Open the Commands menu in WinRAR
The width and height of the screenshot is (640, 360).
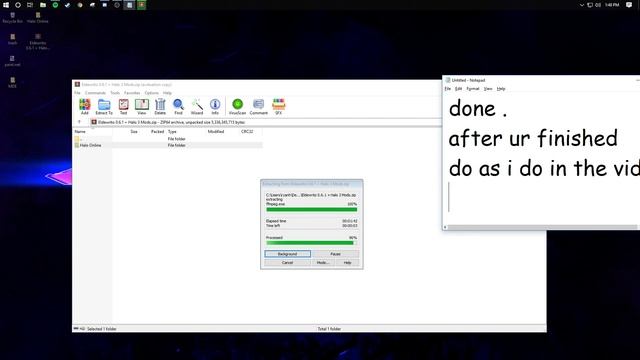pyautogui.click(x=96, y=93)
